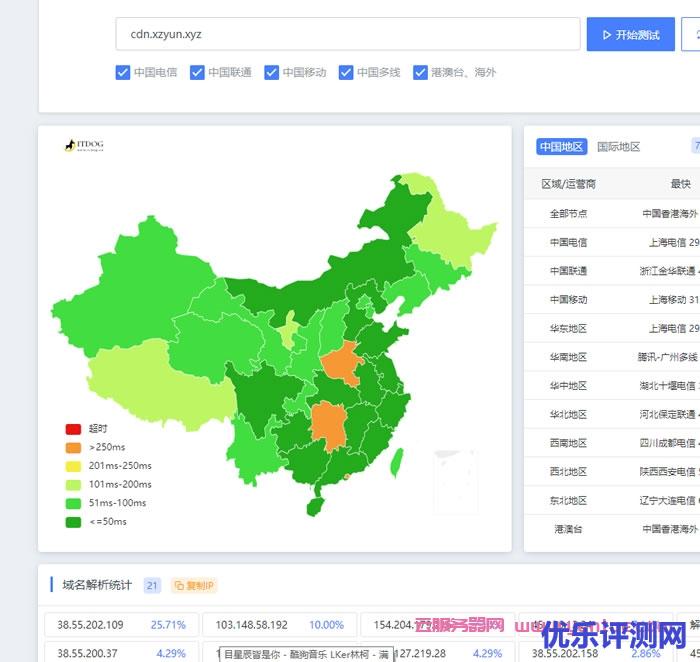Image resolution: width=700 pixels, height=662 pixels.
Task: Click the 复制IP button
Action: [193, 586]
